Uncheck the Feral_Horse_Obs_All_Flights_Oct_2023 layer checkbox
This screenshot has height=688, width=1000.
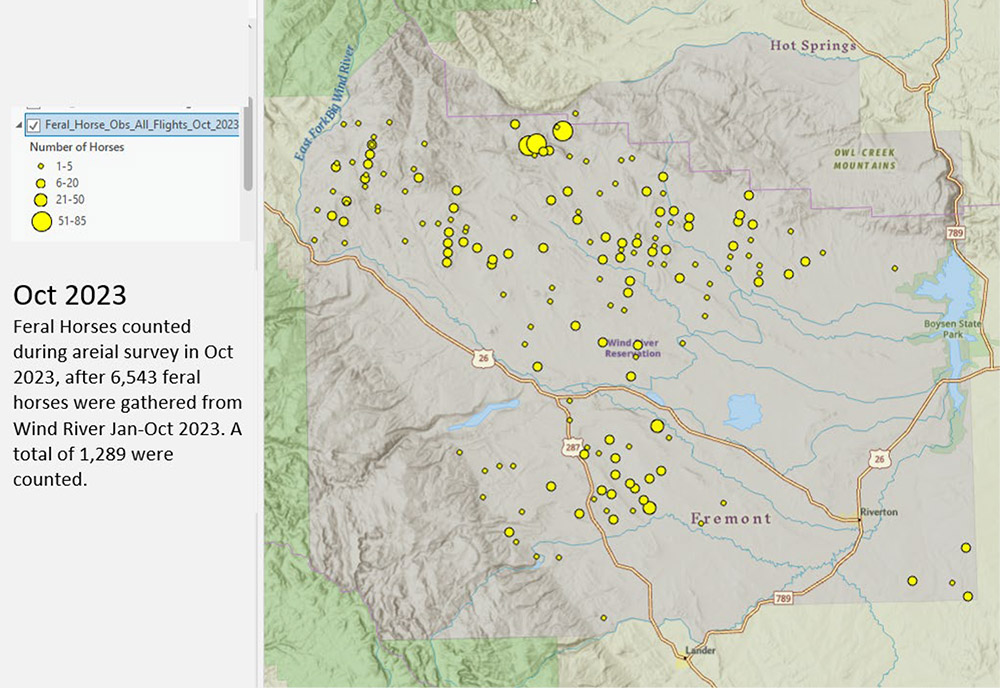point(34,125)
